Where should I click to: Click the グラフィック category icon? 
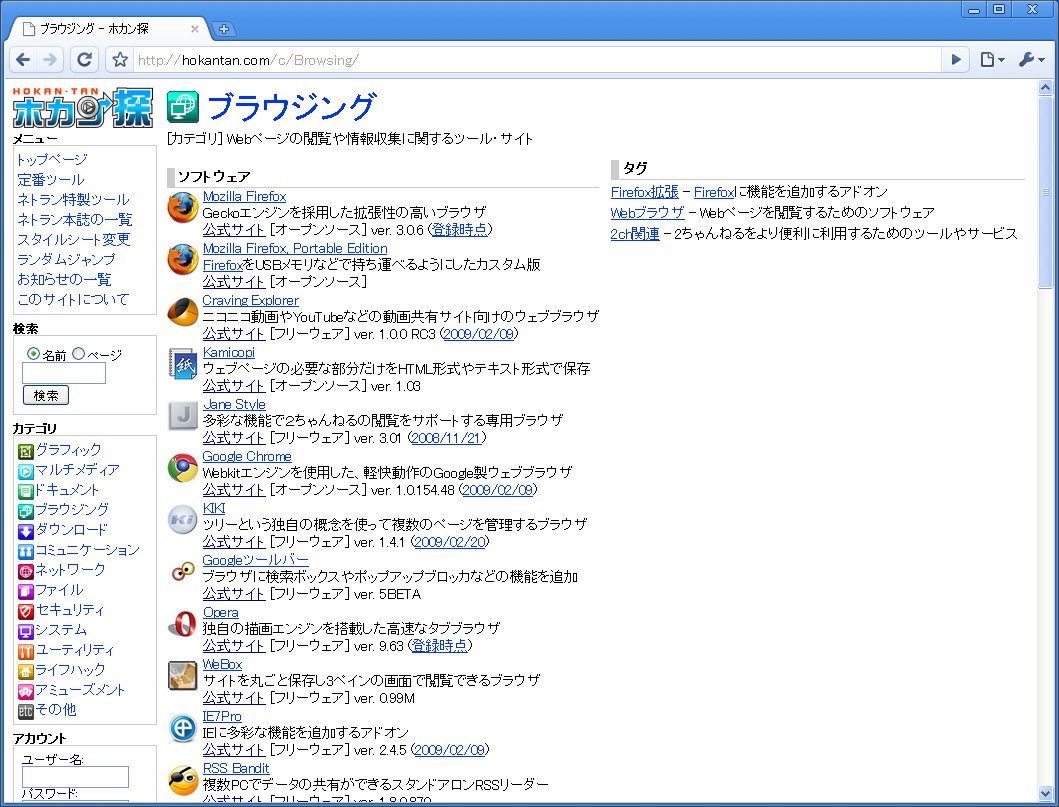pyautogui.click(x=26, y=451)
